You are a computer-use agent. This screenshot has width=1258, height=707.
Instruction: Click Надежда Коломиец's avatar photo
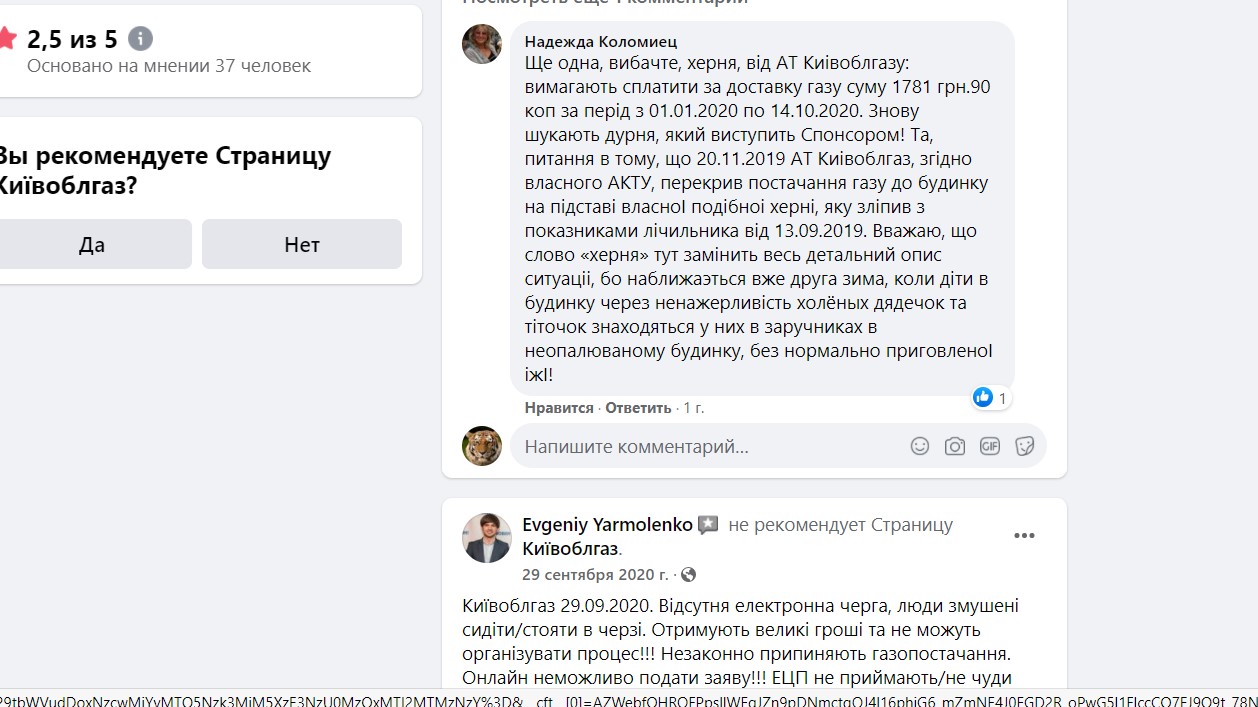[482, 44]
